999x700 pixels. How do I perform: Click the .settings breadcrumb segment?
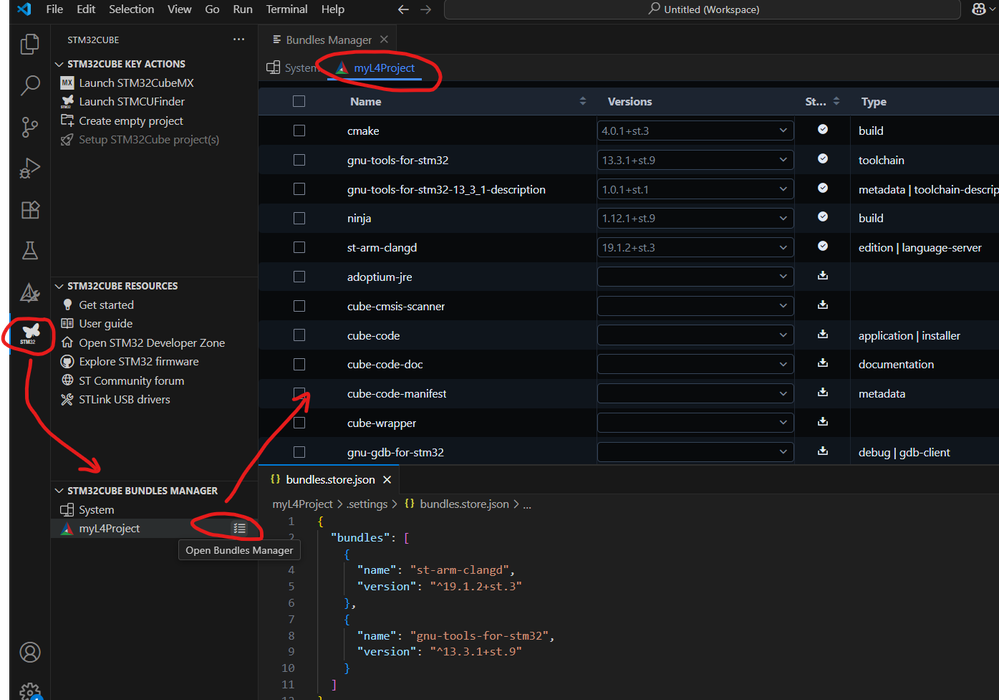(x=367, y=504)
